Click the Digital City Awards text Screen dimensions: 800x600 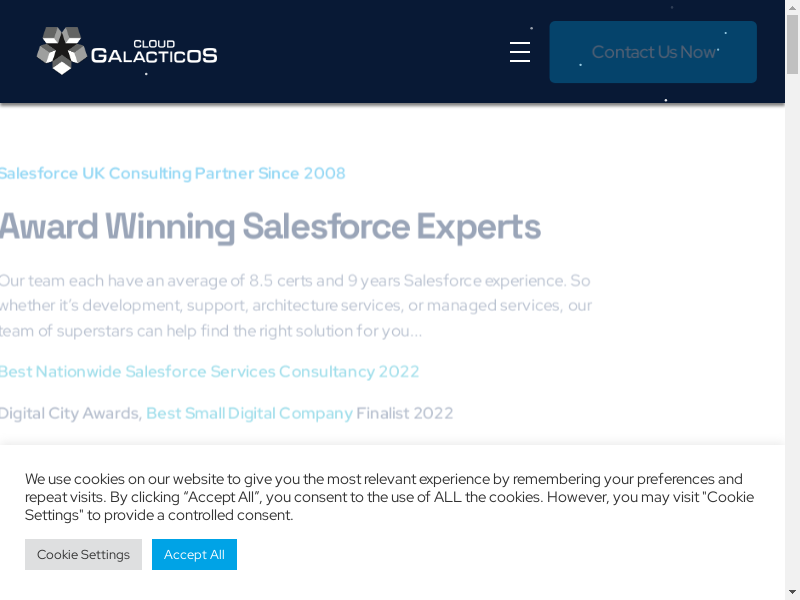pyautogui.click(x=70, y=413)
